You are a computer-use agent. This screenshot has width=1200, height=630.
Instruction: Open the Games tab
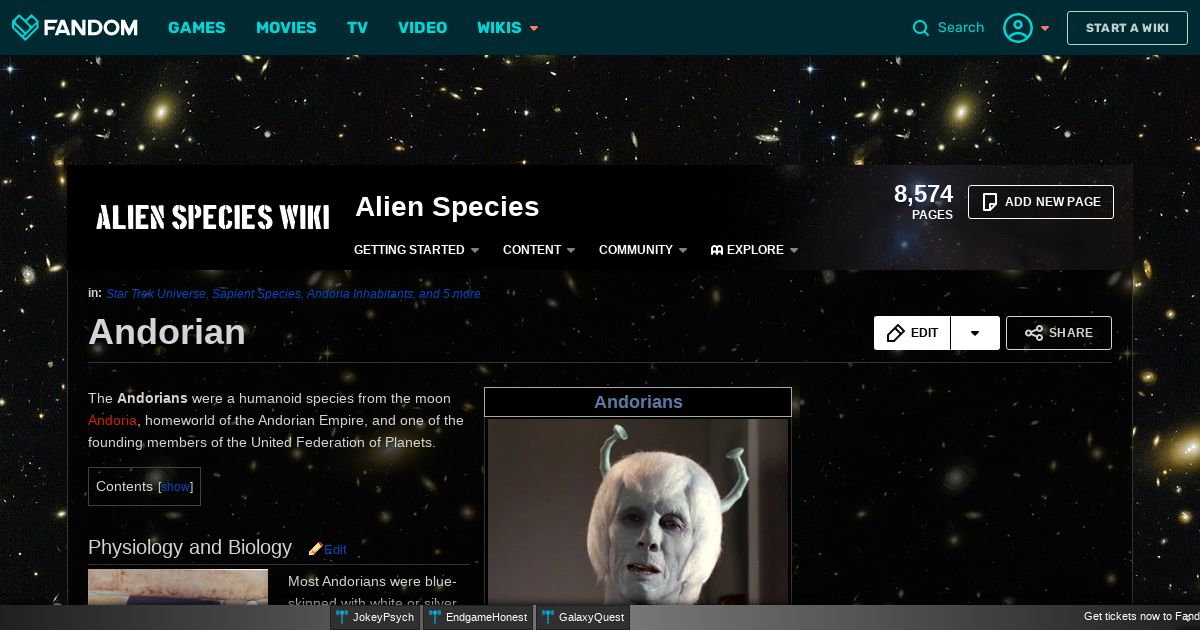[x=197, y=28]
